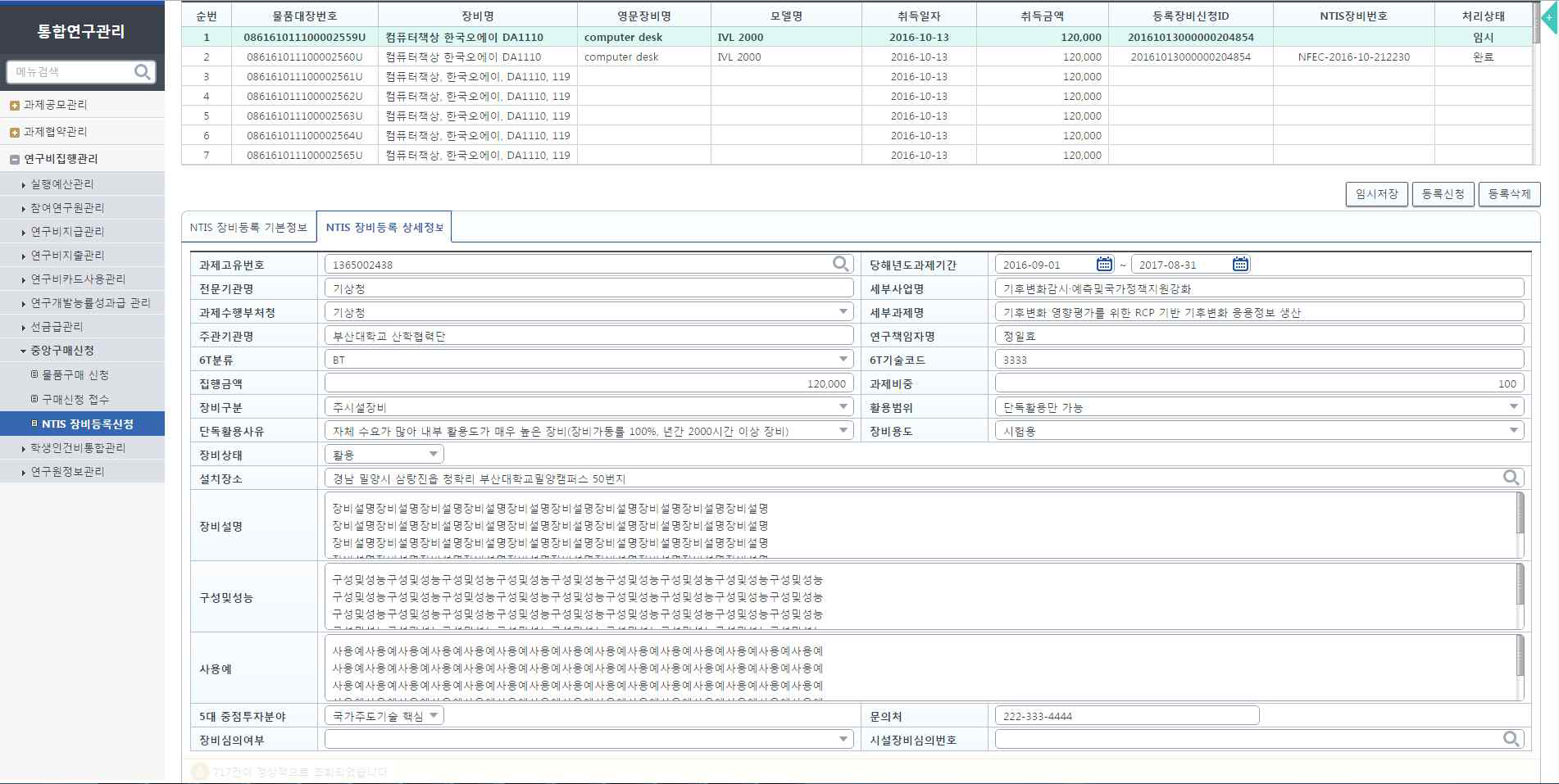Viewport: 1559px width, 784px height.
Task: Click the 세부과제명 input field
Action: click(x=1259, y=312)
